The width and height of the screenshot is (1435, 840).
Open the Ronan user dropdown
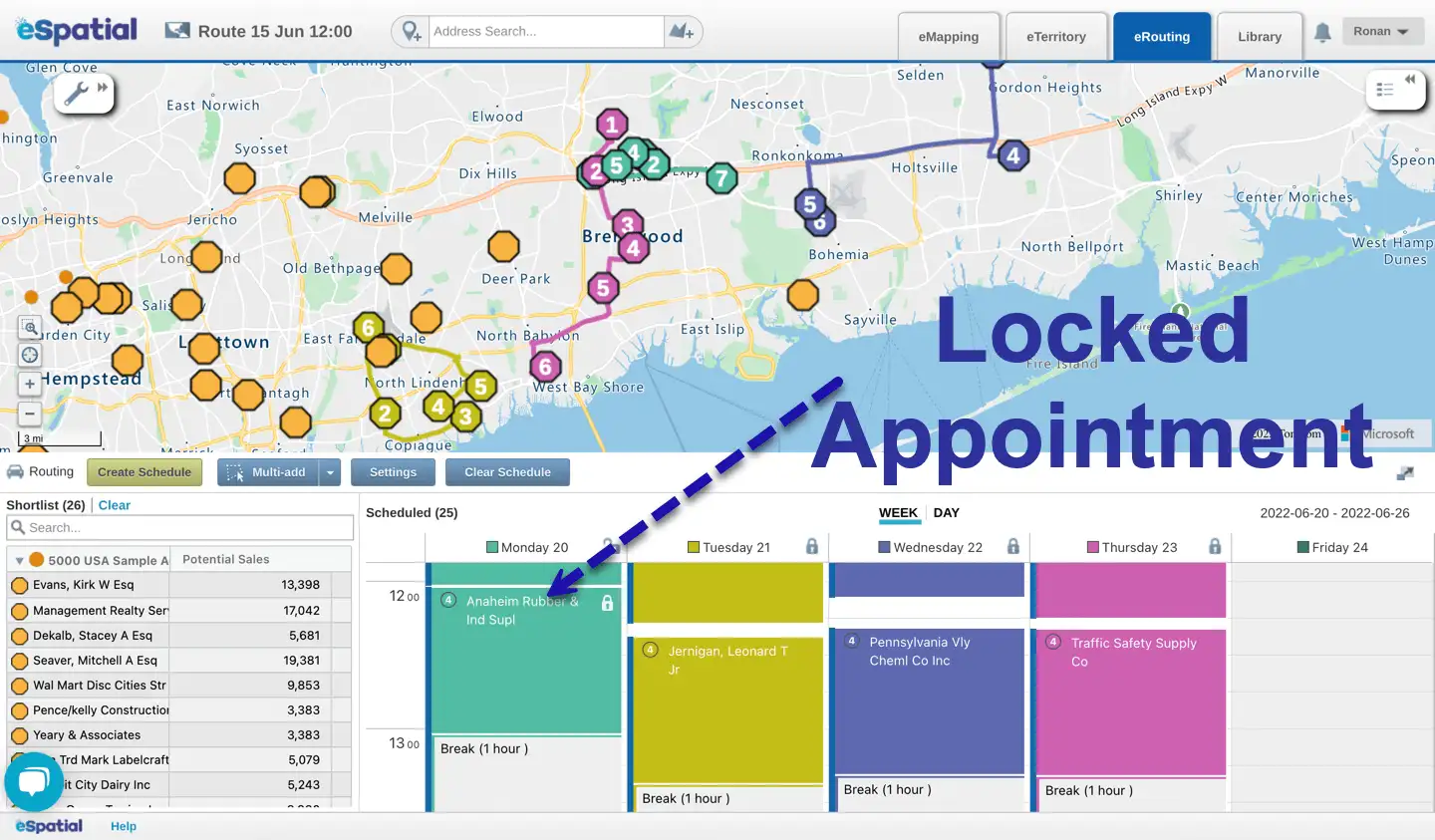pos(1382,31)
